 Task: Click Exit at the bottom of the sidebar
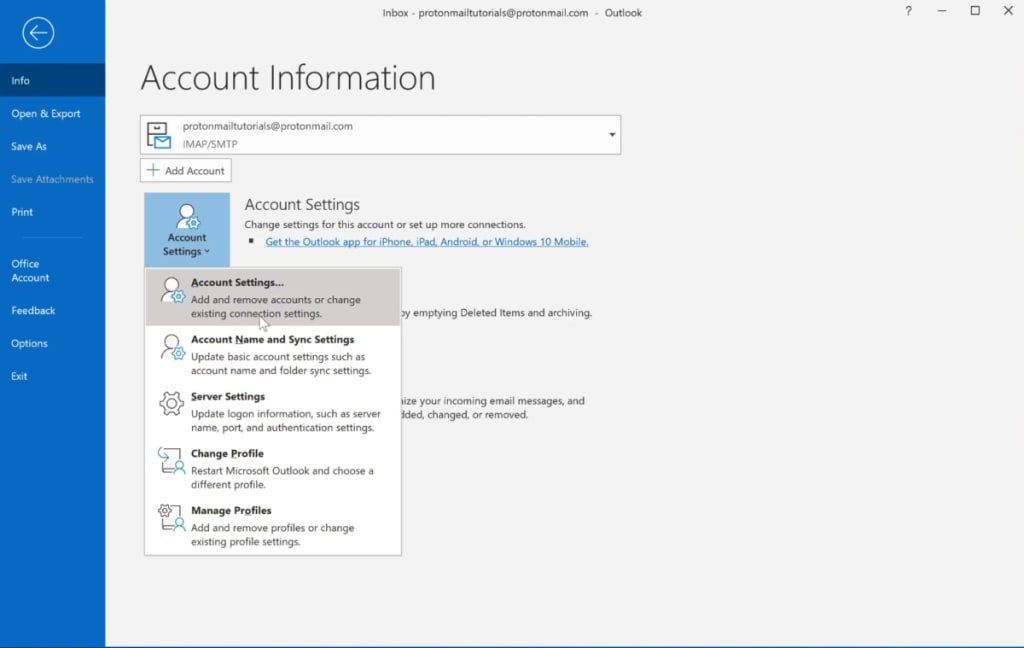click(20, 375)
